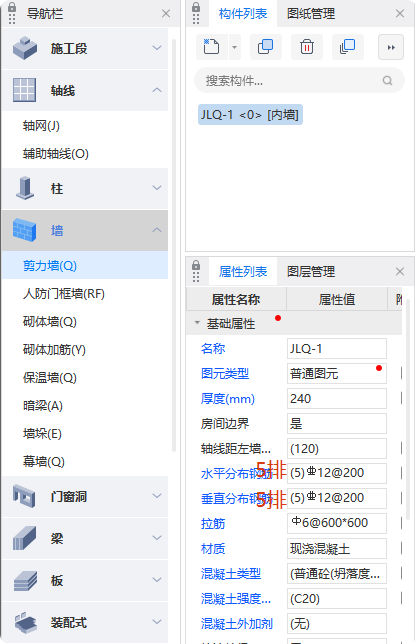The image size is (417, 644).
Task: Click the copy component icon
Action: (265, 47)
